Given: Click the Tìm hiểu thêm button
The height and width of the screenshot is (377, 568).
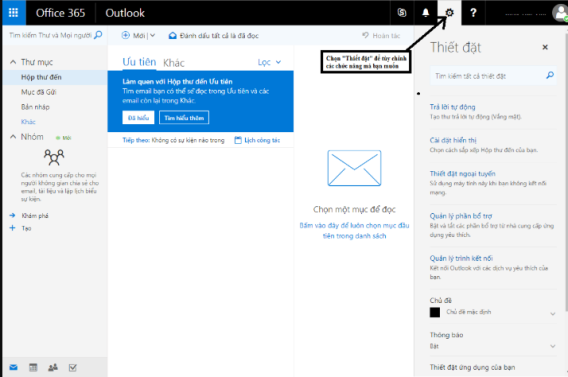Looking at the screenshot, I should click(x=184, y=118).
